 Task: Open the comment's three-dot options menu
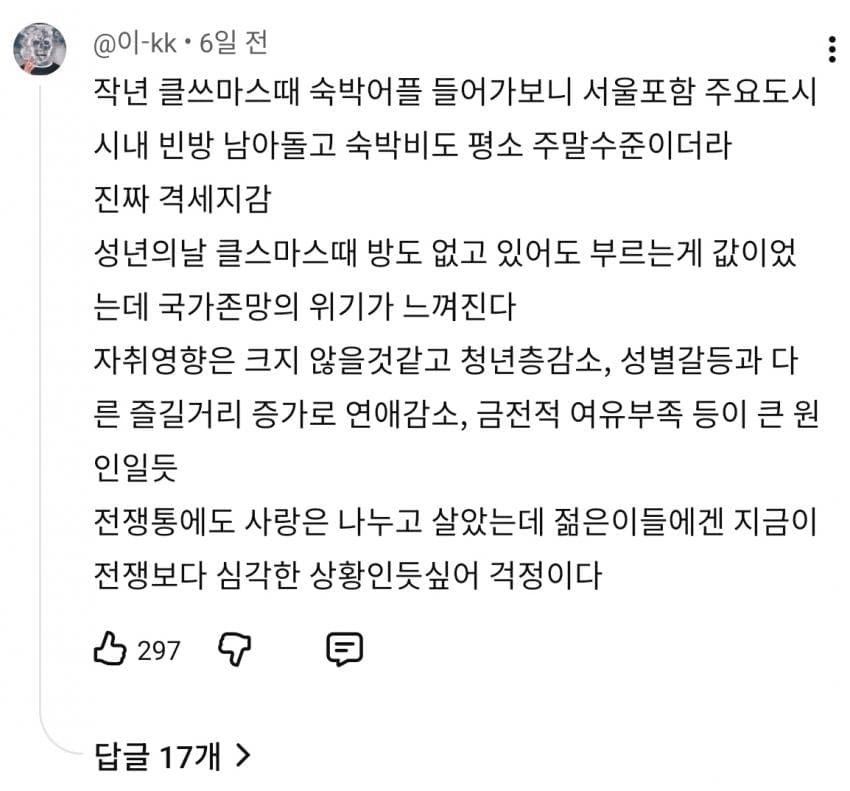(x=832, y=50)
